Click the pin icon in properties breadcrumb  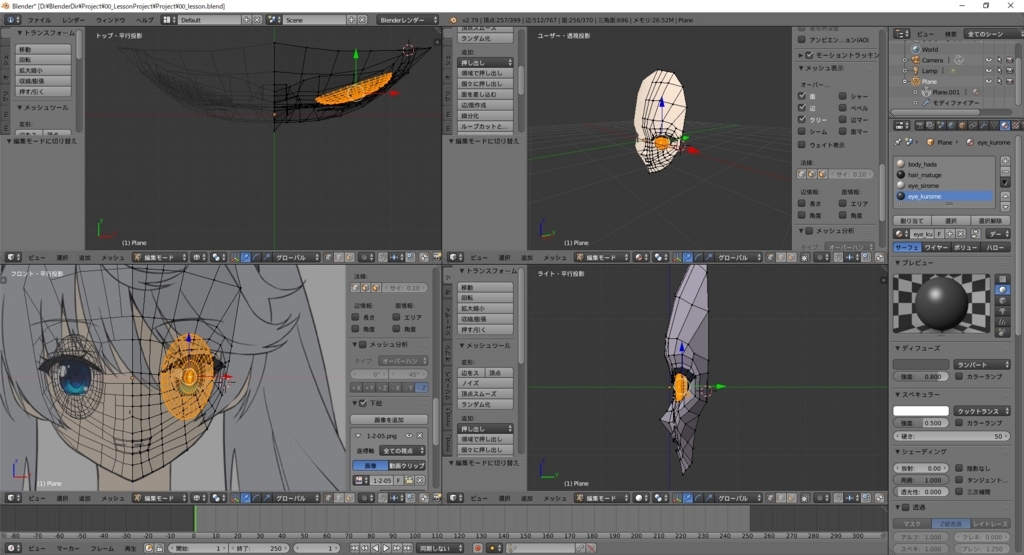pyautogui.click(x=898, y=142)
